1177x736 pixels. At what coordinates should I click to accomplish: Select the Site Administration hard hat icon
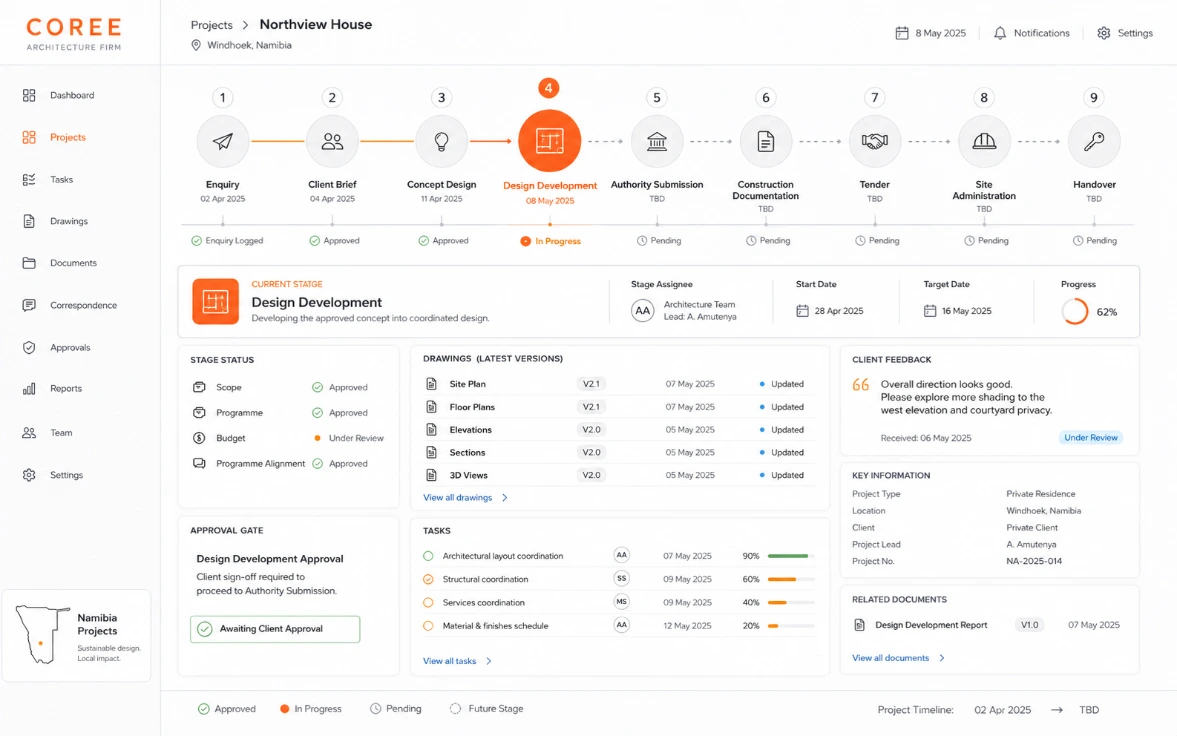coord(984,141)
